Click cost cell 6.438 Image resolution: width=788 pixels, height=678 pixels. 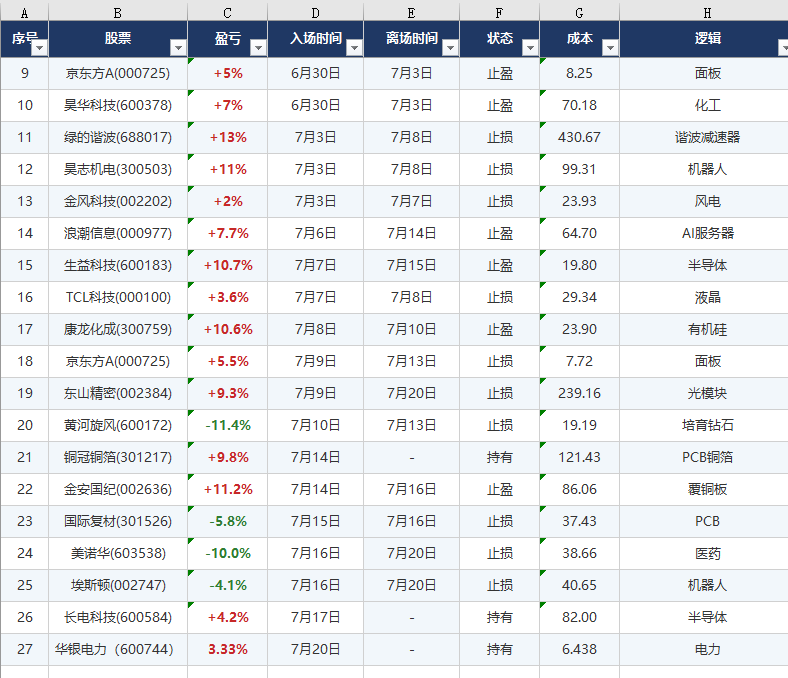pos(579,649)
